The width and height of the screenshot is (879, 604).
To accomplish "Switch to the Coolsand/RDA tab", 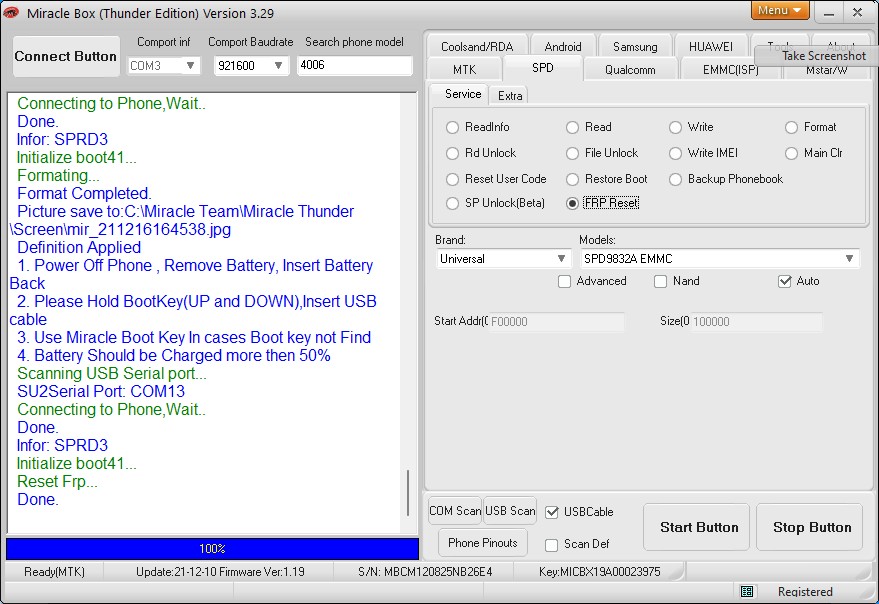I will tap(477, 47).
